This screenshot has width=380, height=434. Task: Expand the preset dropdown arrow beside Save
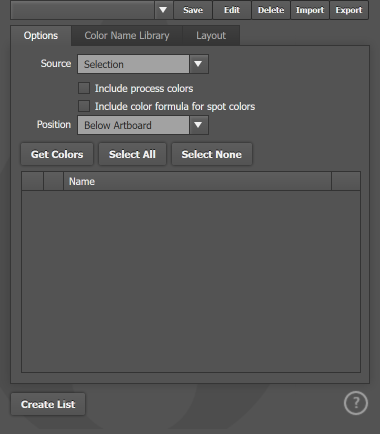point(163,10)
